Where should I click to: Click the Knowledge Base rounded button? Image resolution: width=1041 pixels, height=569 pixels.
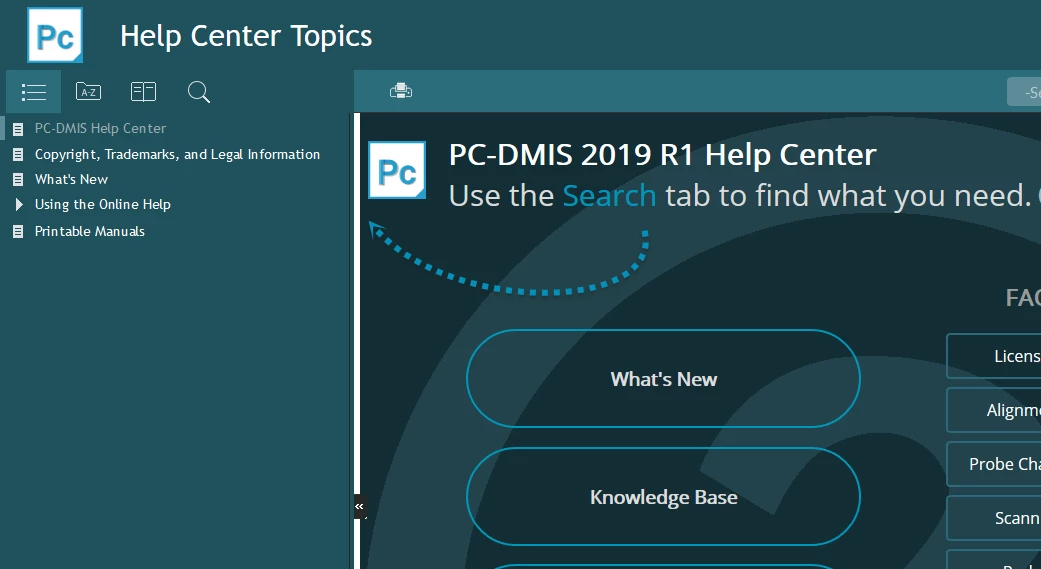pos(663,497)
